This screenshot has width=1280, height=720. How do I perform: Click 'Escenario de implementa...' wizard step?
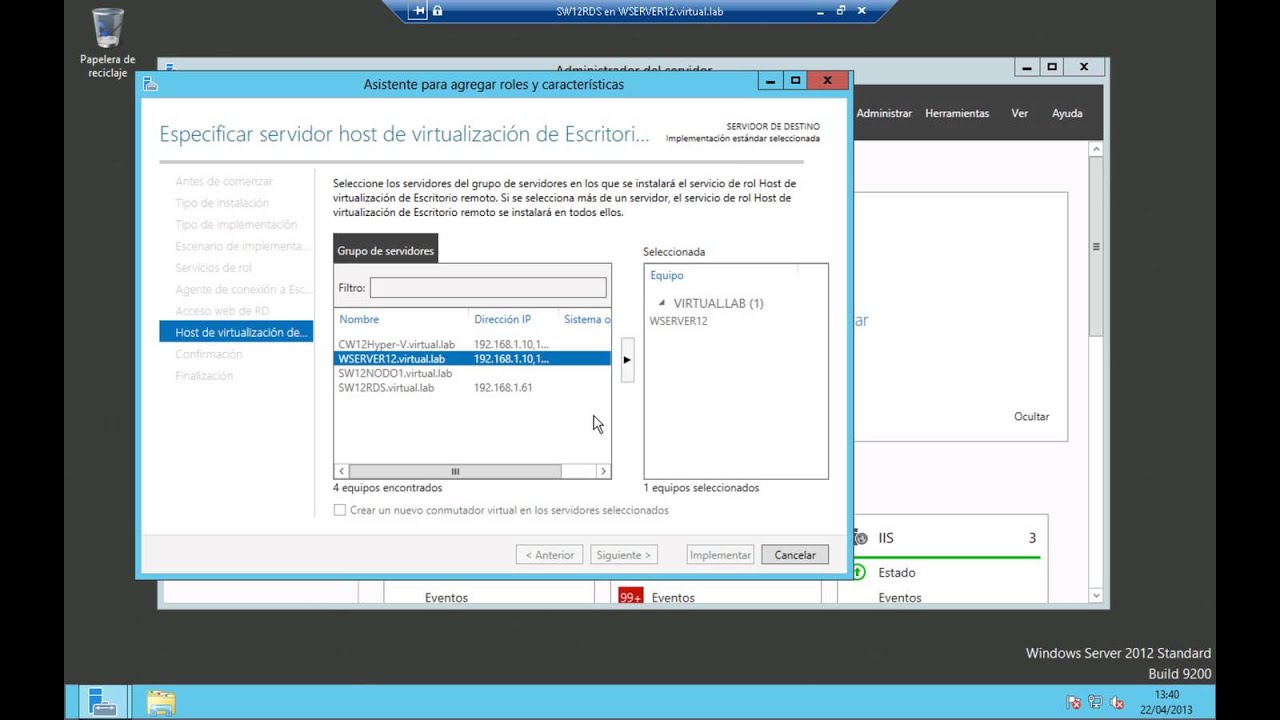(241, 246)
